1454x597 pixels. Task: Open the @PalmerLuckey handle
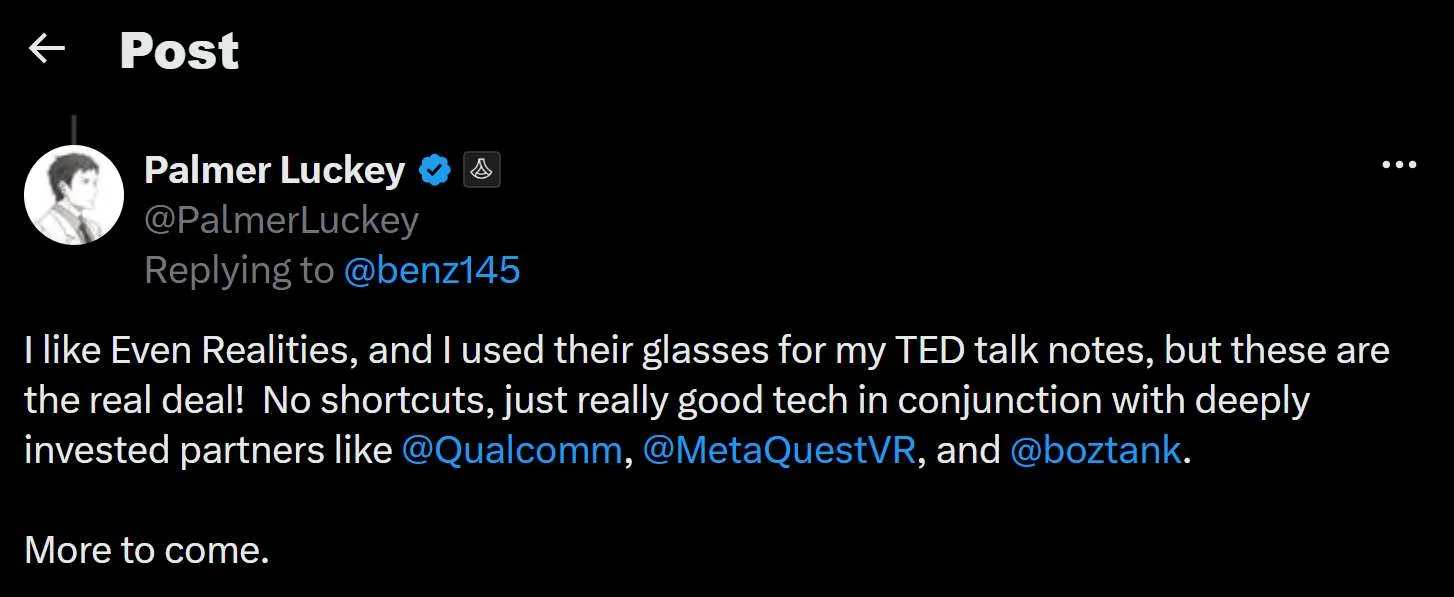click(x=281, y=221)
